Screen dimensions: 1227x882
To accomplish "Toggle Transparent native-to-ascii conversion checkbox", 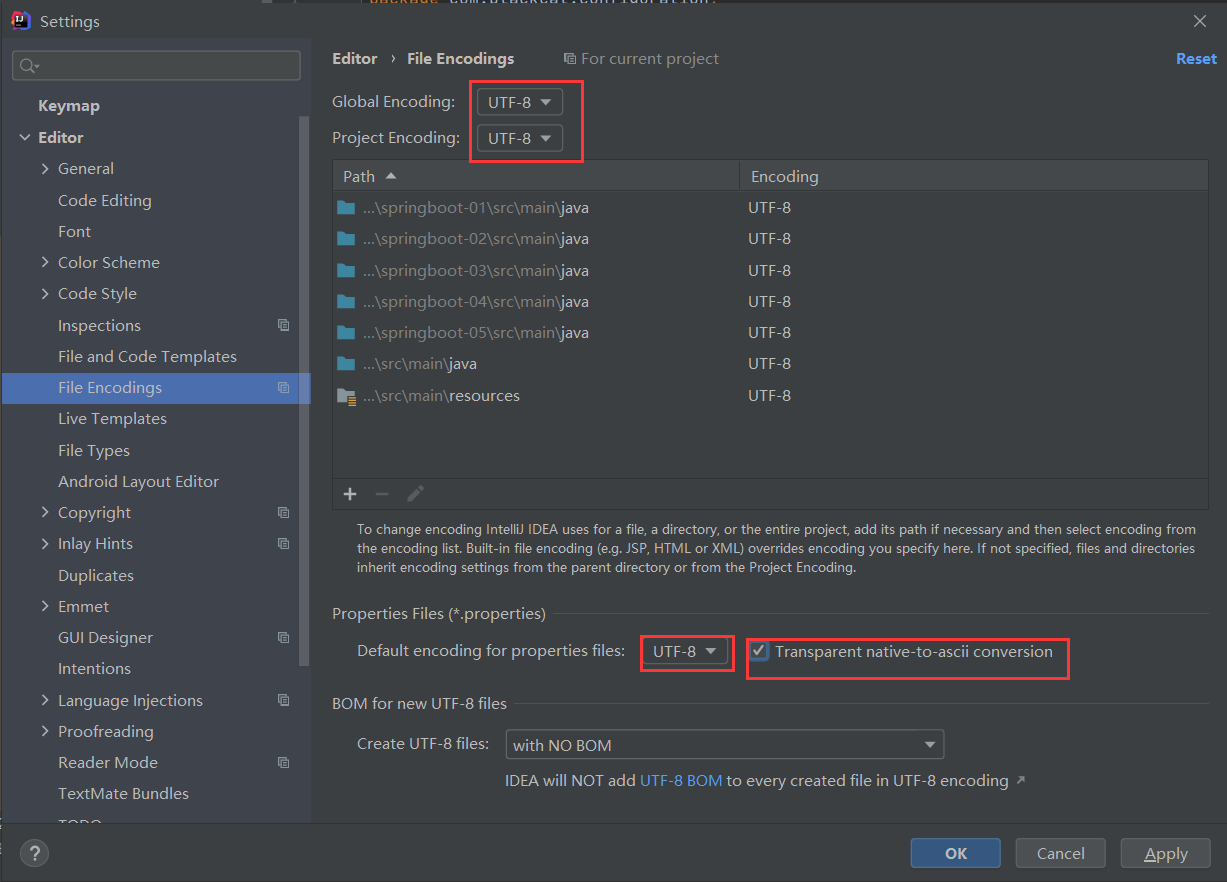I will (x=760, y=652).
